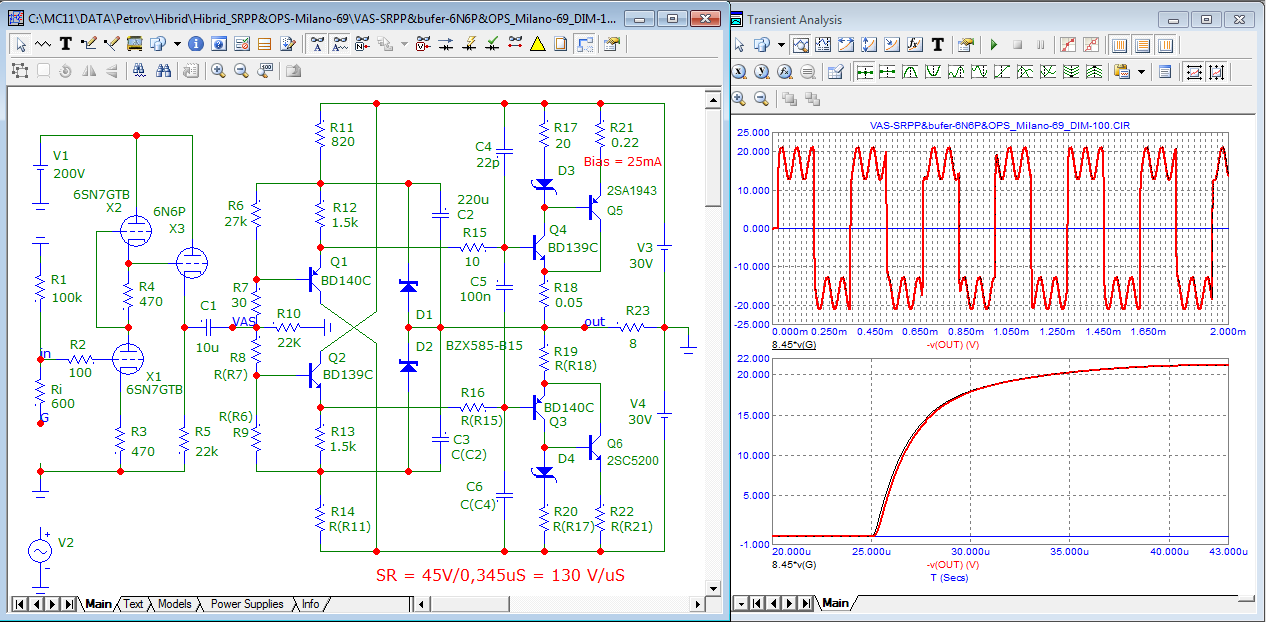Open dropdown arrow beside analysis window icon
Image resolution: width=1266 pixels, height=622 pixels.
[779, 45]
